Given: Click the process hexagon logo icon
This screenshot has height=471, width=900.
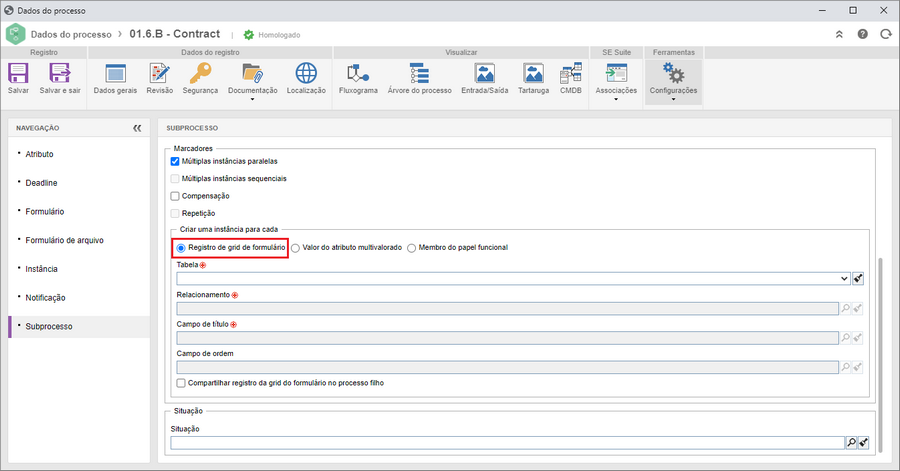Looking at the screenshot, I should (x=15, y=34).
